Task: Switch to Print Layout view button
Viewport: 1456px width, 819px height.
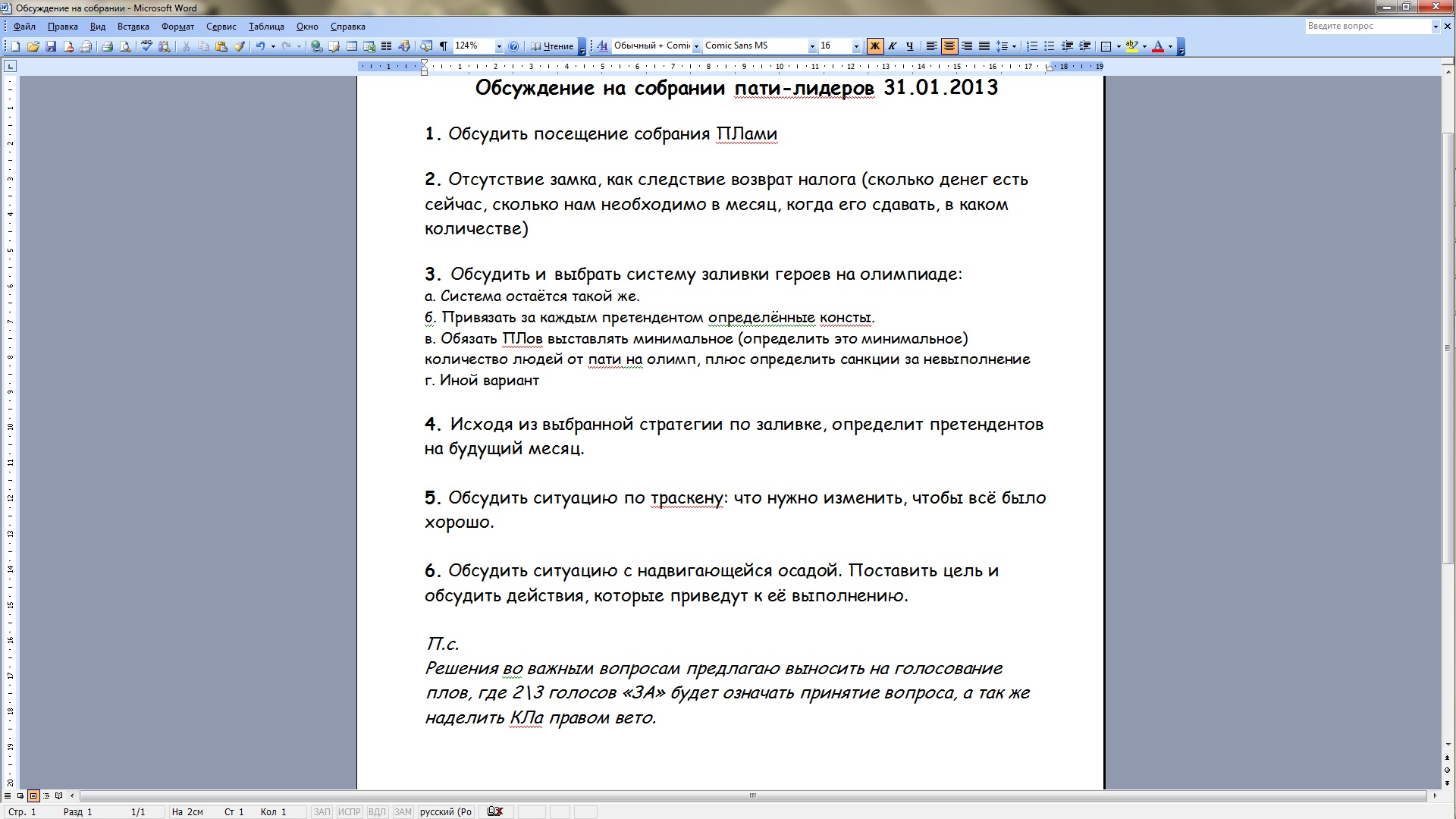Action: 33,795
